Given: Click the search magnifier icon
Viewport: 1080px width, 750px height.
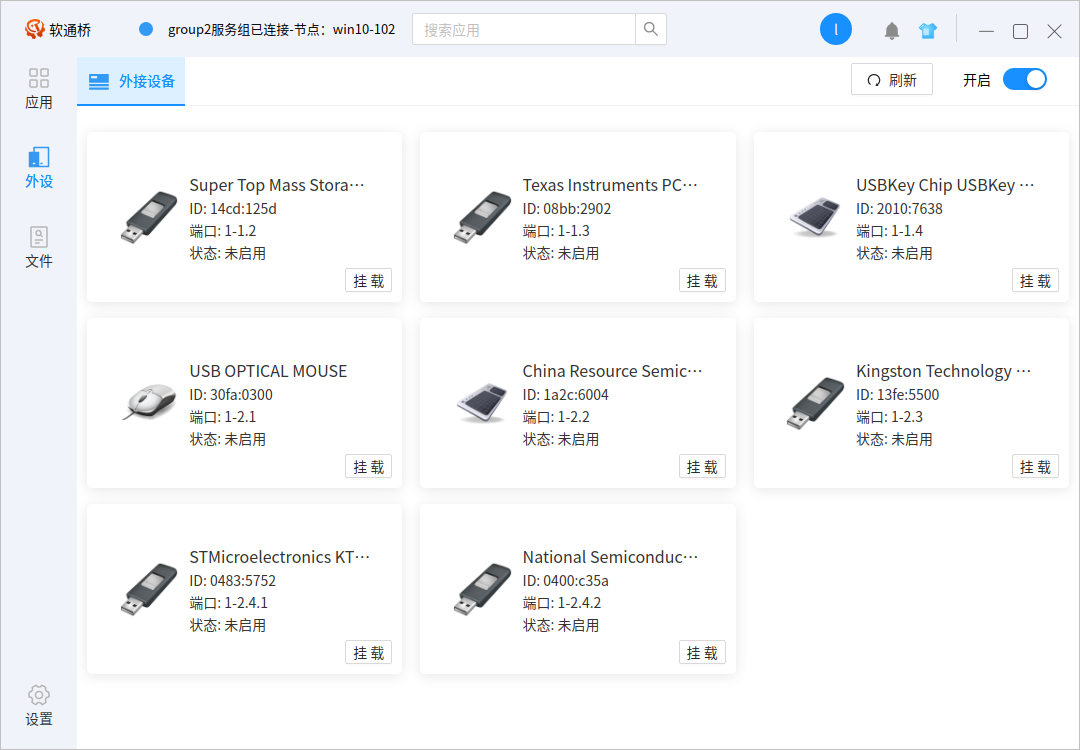Looking at the screenshot, I should pyautogui.click(x=651, y=30).
